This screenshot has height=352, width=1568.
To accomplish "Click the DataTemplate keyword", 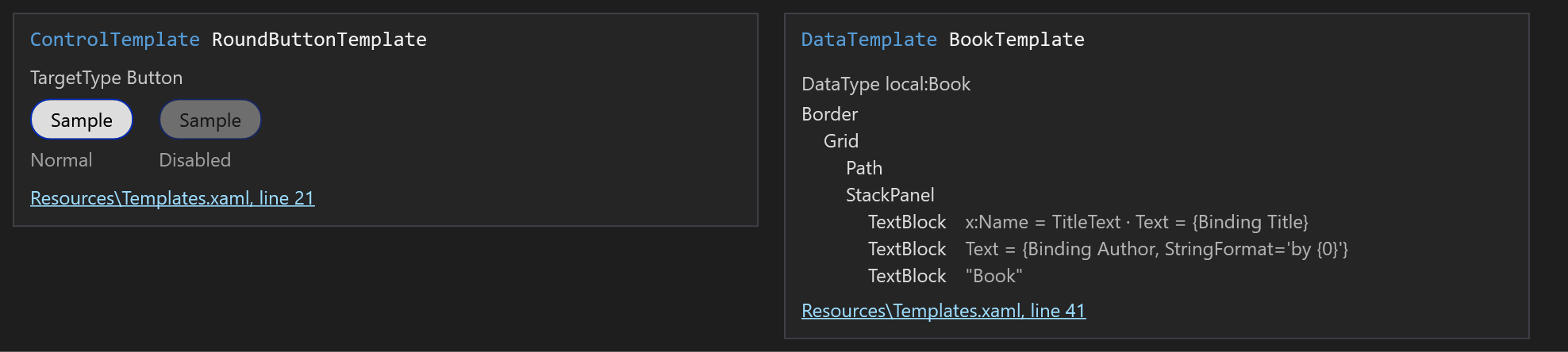I will (869, 40).
